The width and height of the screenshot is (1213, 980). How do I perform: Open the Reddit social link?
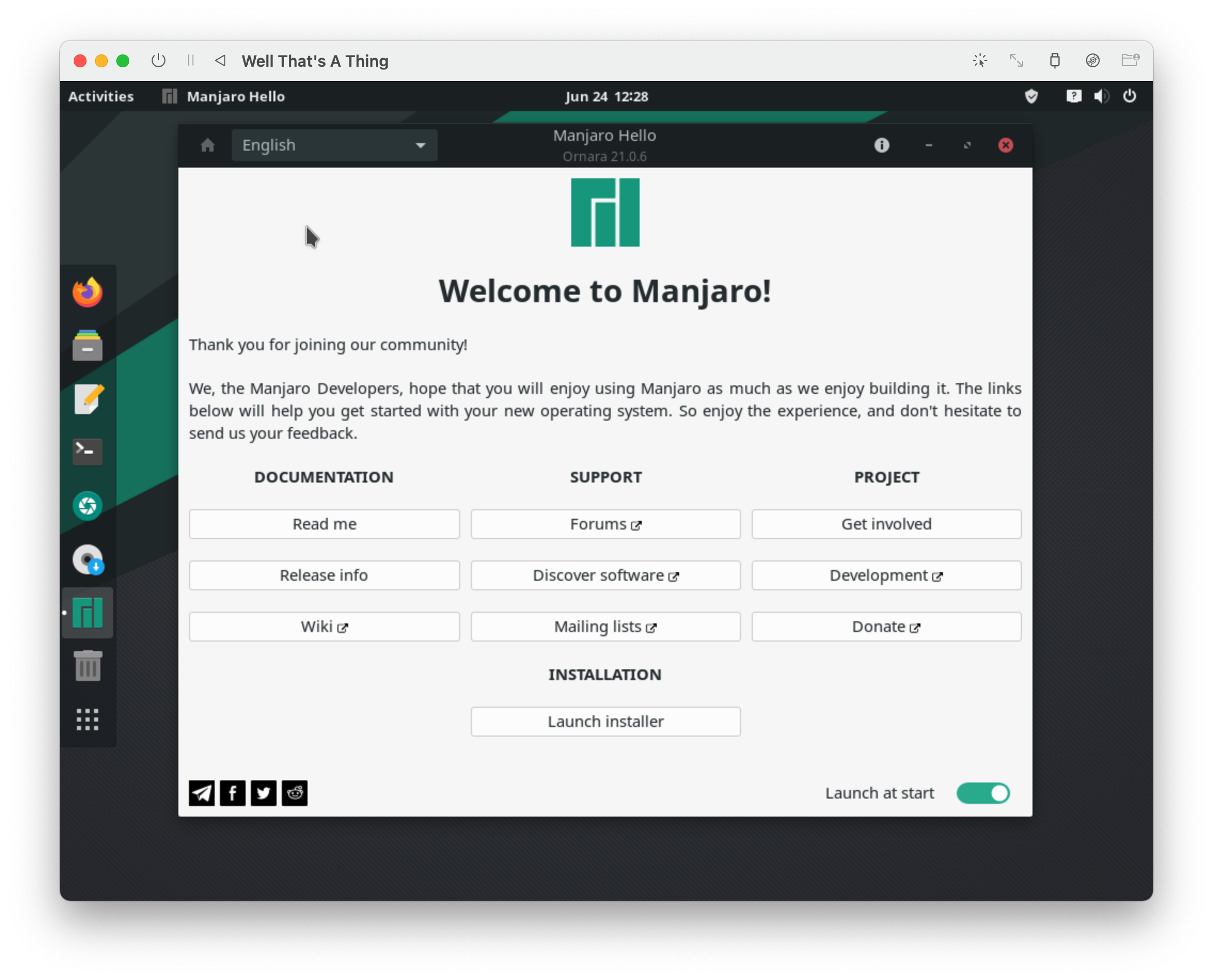click(x=295, y=793)
